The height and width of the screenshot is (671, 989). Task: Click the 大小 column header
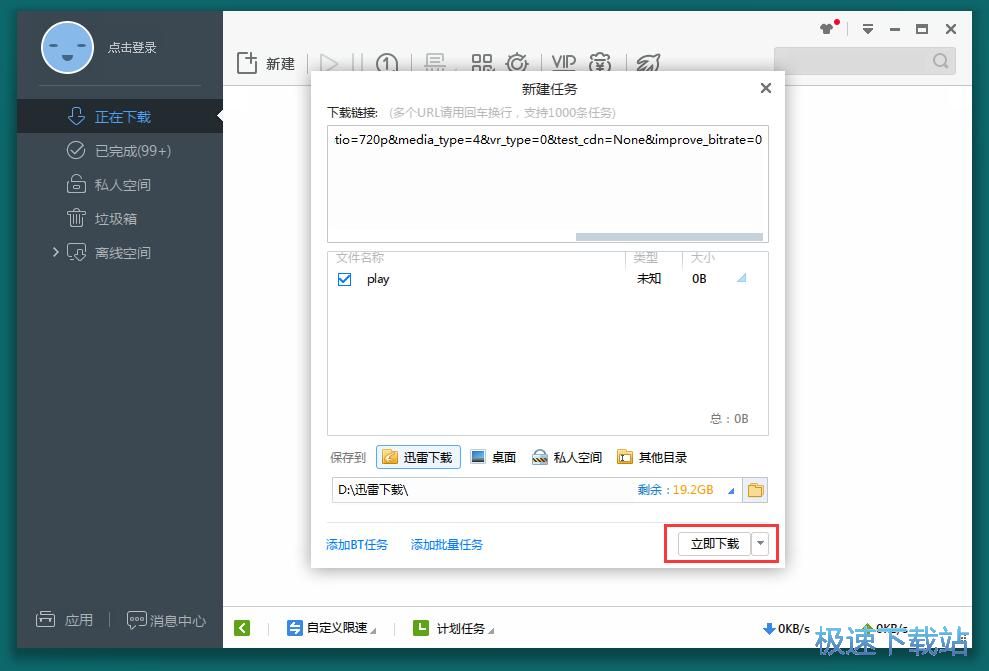click(703, 257)
